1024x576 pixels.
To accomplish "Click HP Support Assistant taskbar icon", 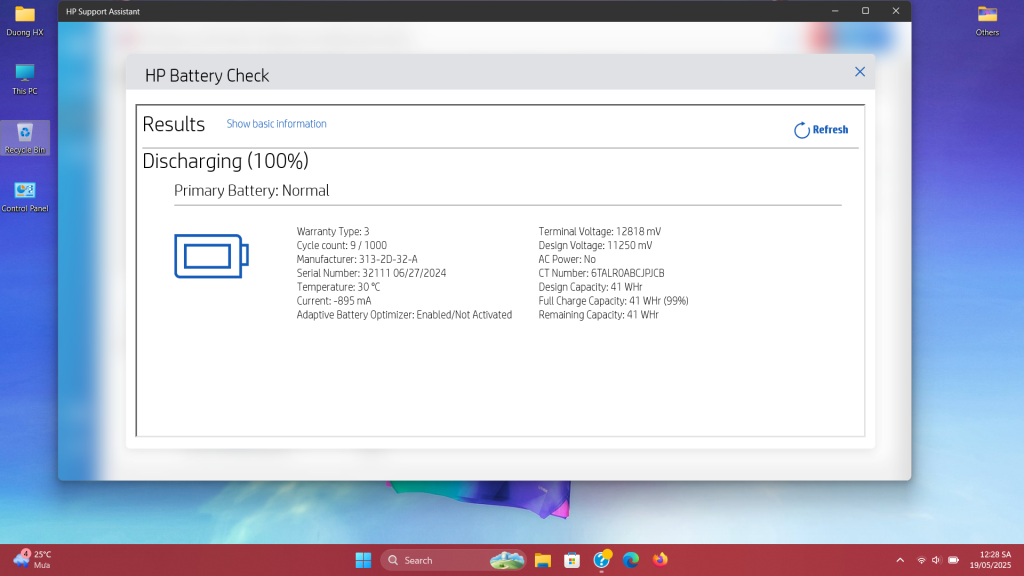I will [601, 560].
